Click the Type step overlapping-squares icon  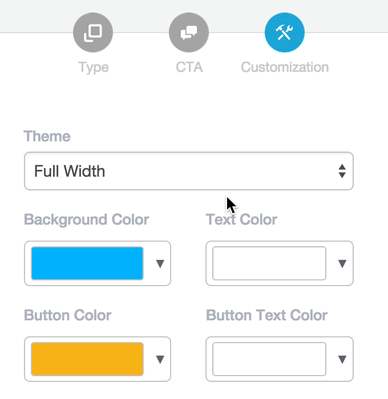93,32
